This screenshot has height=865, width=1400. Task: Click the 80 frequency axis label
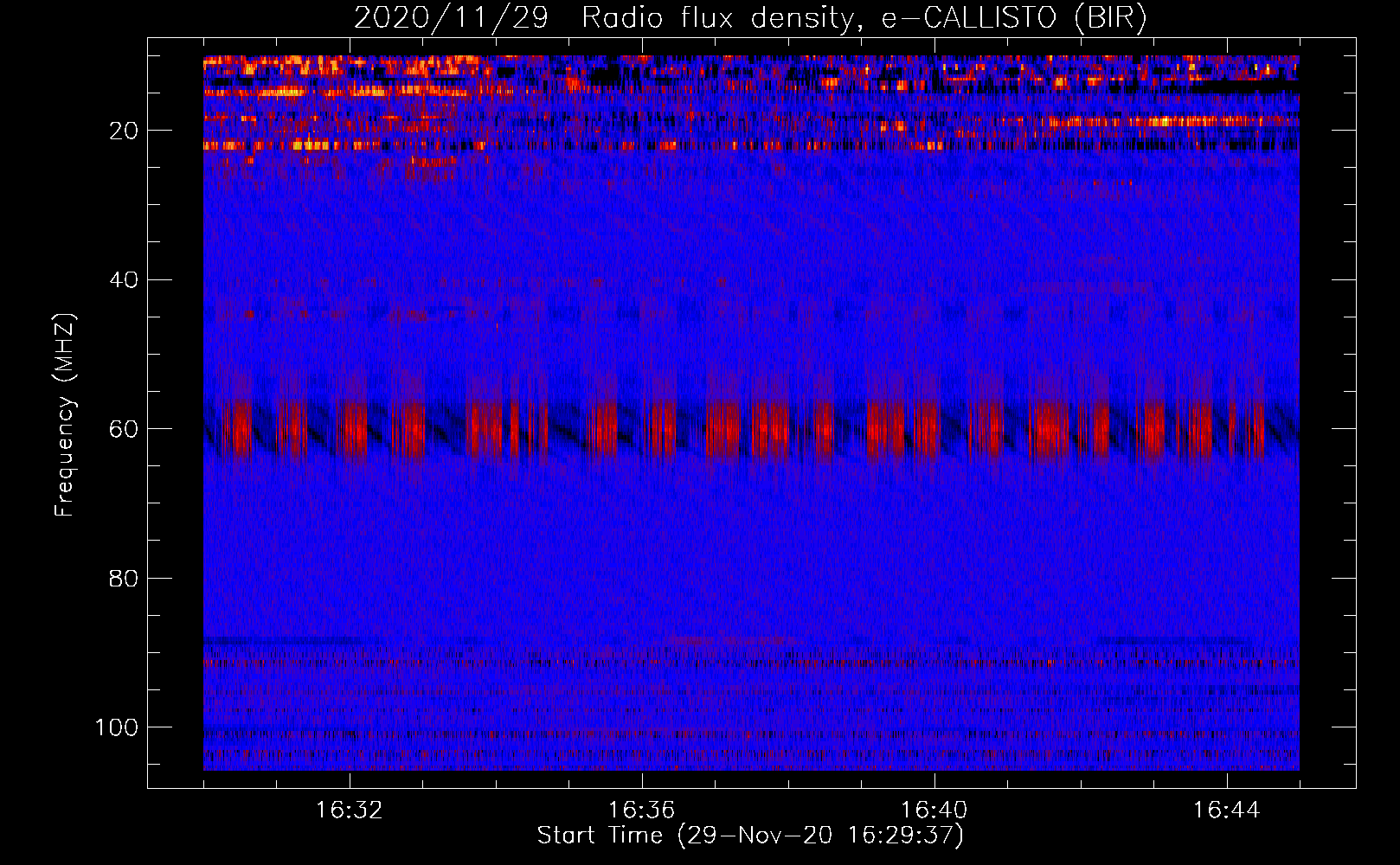click(x=124, y=578)
